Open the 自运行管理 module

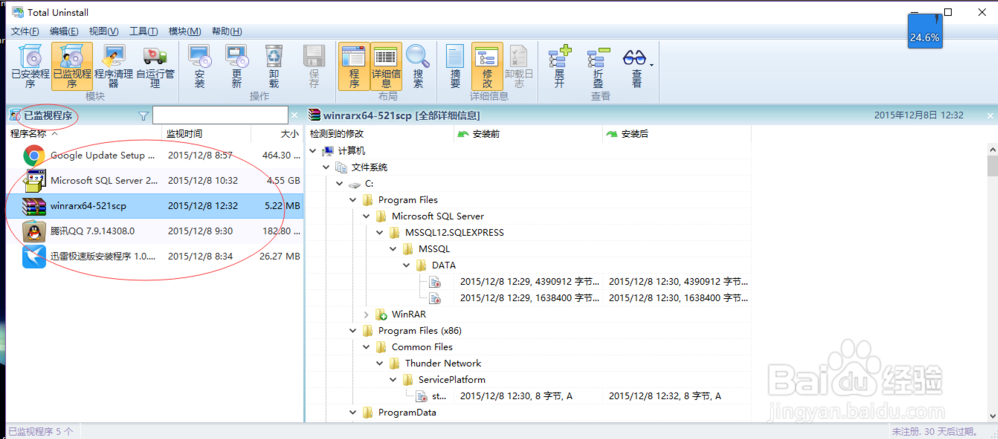coord(155,66)
